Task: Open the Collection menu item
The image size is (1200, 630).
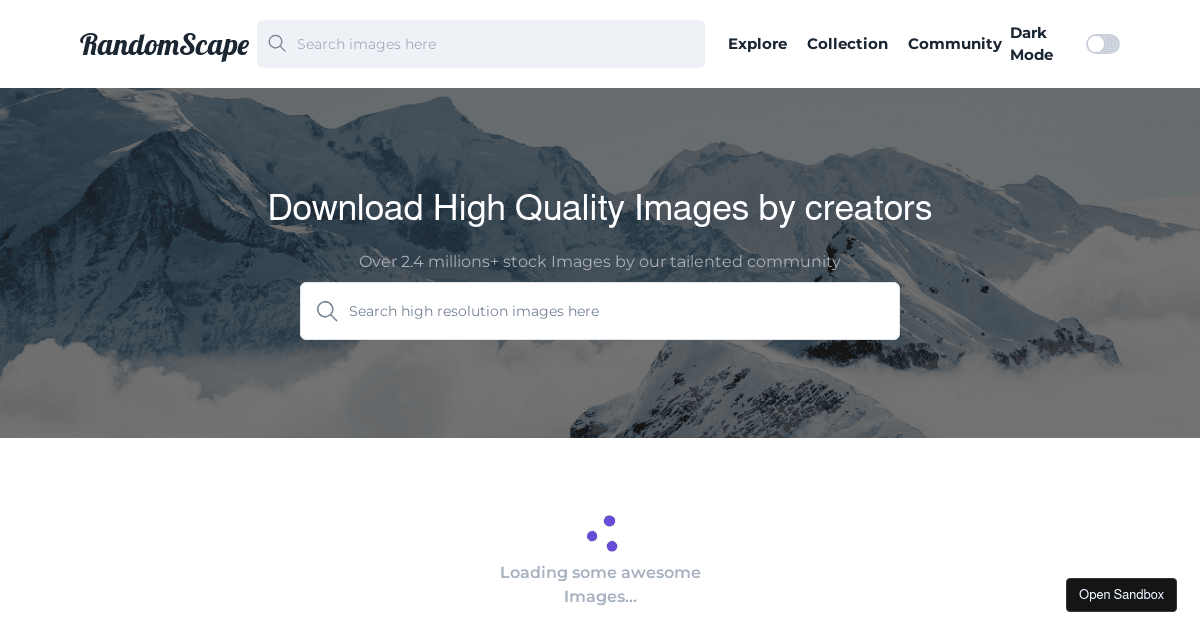Action: [x=847, y=44]
